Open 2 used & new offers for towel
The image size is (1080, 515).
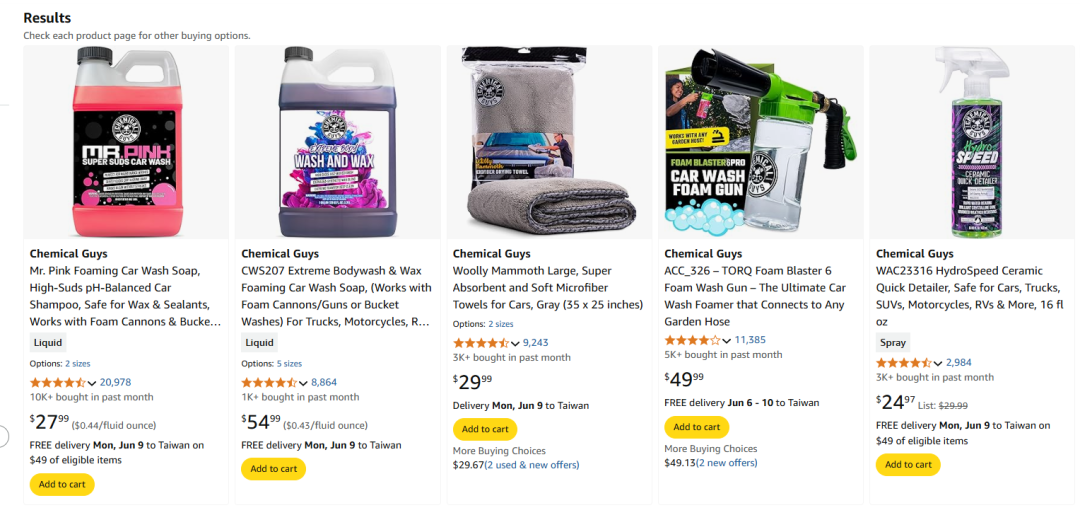click(x=532, y=465)
